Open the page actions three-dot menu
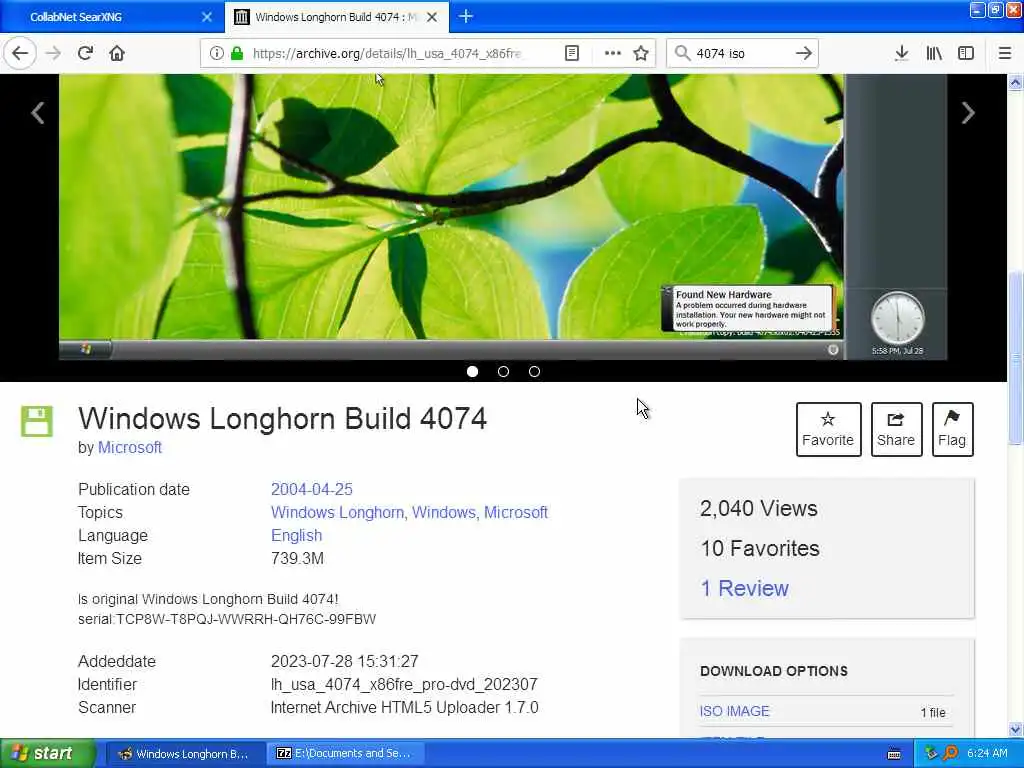Screen dimensions: 1024x768 click(613, 53)
